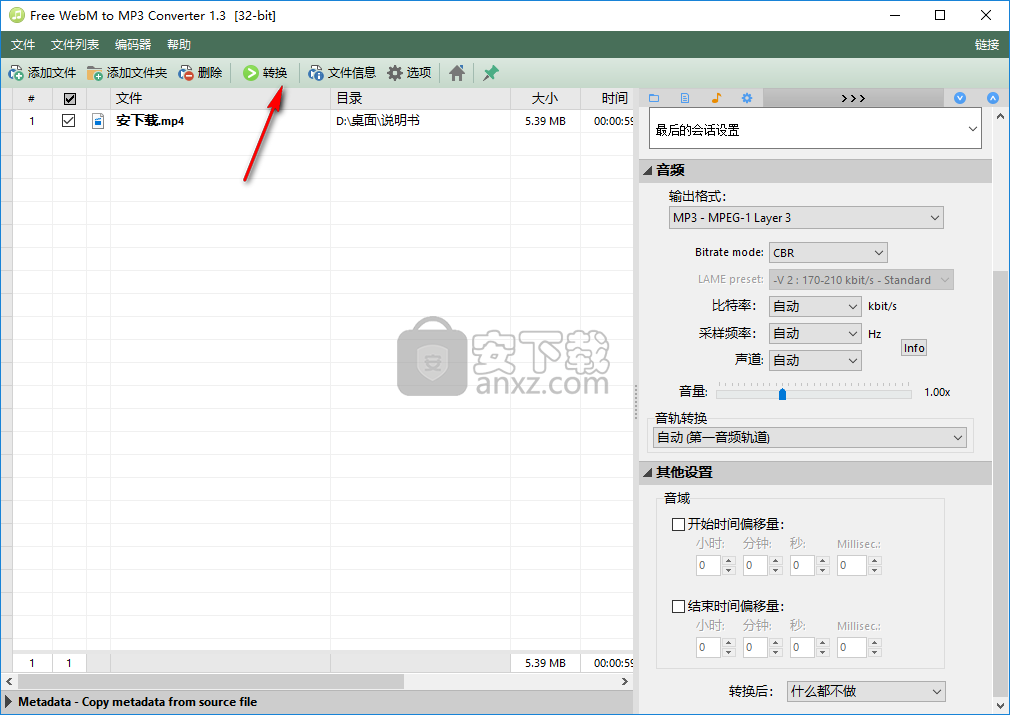Open the Bitrate mode CBR dropdown
Viewport: 1010px width, 715px height.
pyautogui.click(x=828, y=253)
